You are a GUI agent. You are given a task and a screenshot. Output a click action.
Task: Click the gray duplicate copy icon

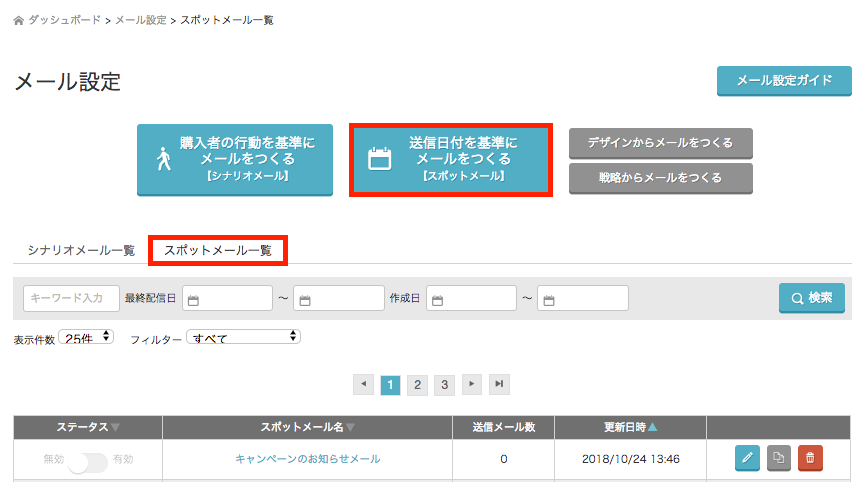coord(778,458)
